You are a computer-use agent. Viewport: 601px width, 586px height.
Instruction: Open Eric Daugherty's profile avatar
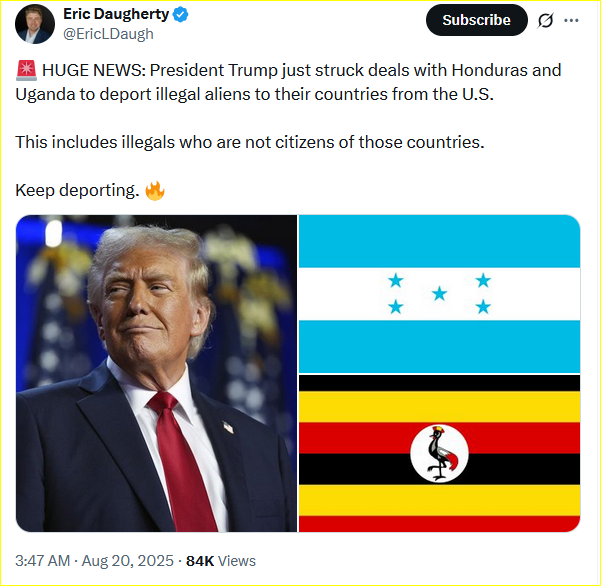34,24
